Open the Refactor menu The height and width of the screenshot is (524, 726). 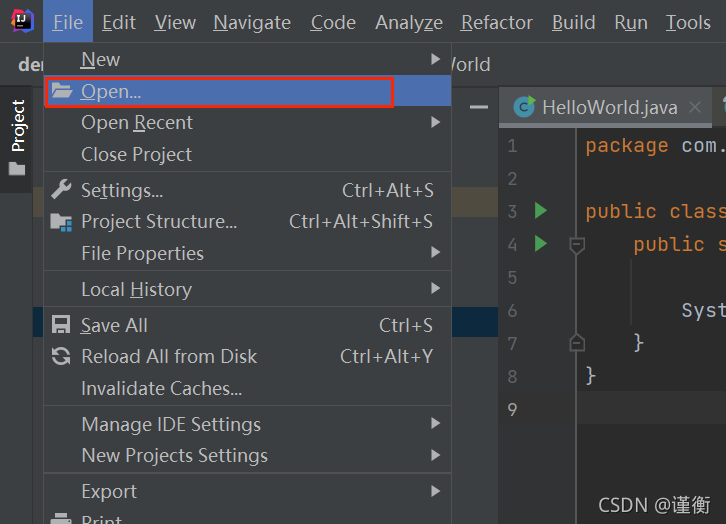[x=496, y=22]
